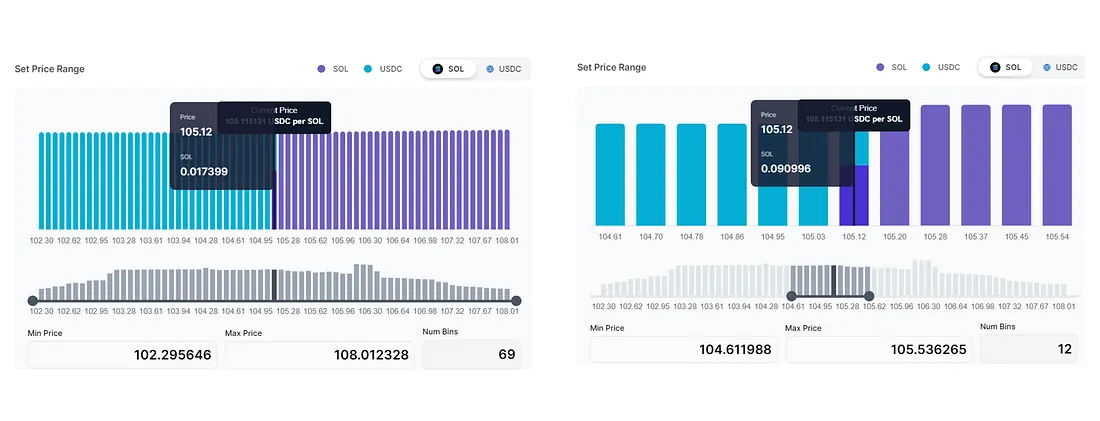Focus Max Price field showing 108.012328
This screenshot has height=421, width=1100.
pos(320,355)
